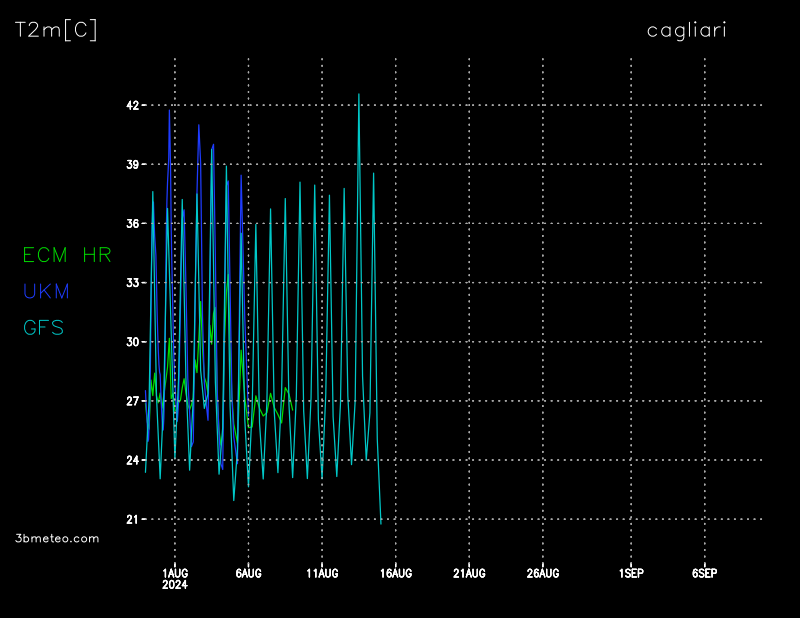The image size is (800, 618).
Task: Select the 6SEP date label
Action: [x=704, y=573]
